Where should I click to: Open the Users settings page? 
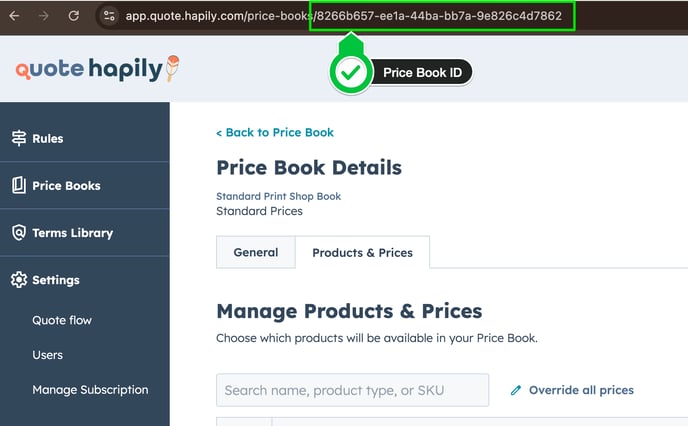[x=47, y=355]
